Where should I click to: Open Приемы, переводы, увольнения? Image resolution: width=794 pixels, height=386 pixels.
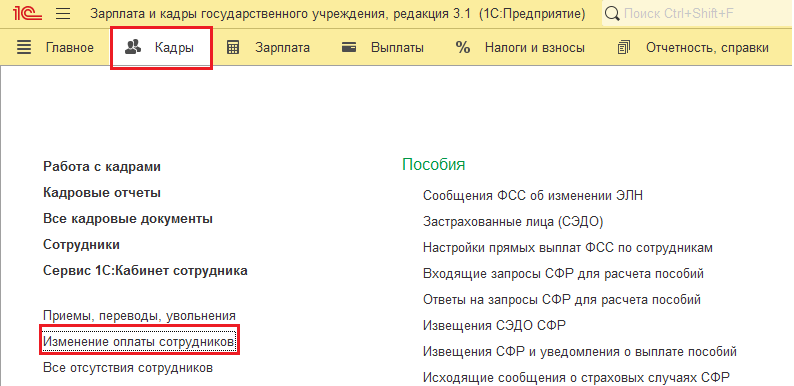(139, 316)
